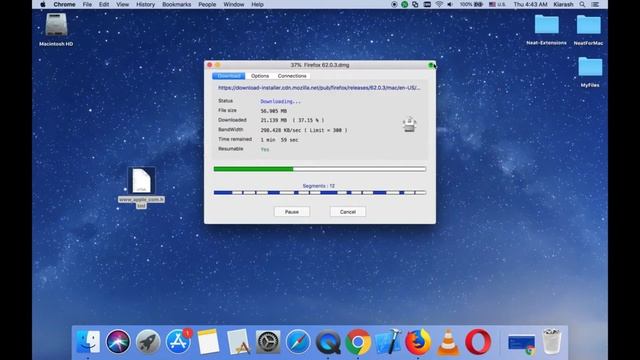Open the Edit menu

[x=104, y=4]
